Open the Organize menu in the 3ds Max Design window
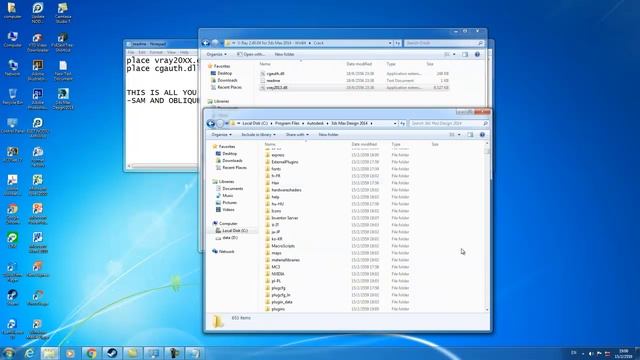 pos(221,135)
